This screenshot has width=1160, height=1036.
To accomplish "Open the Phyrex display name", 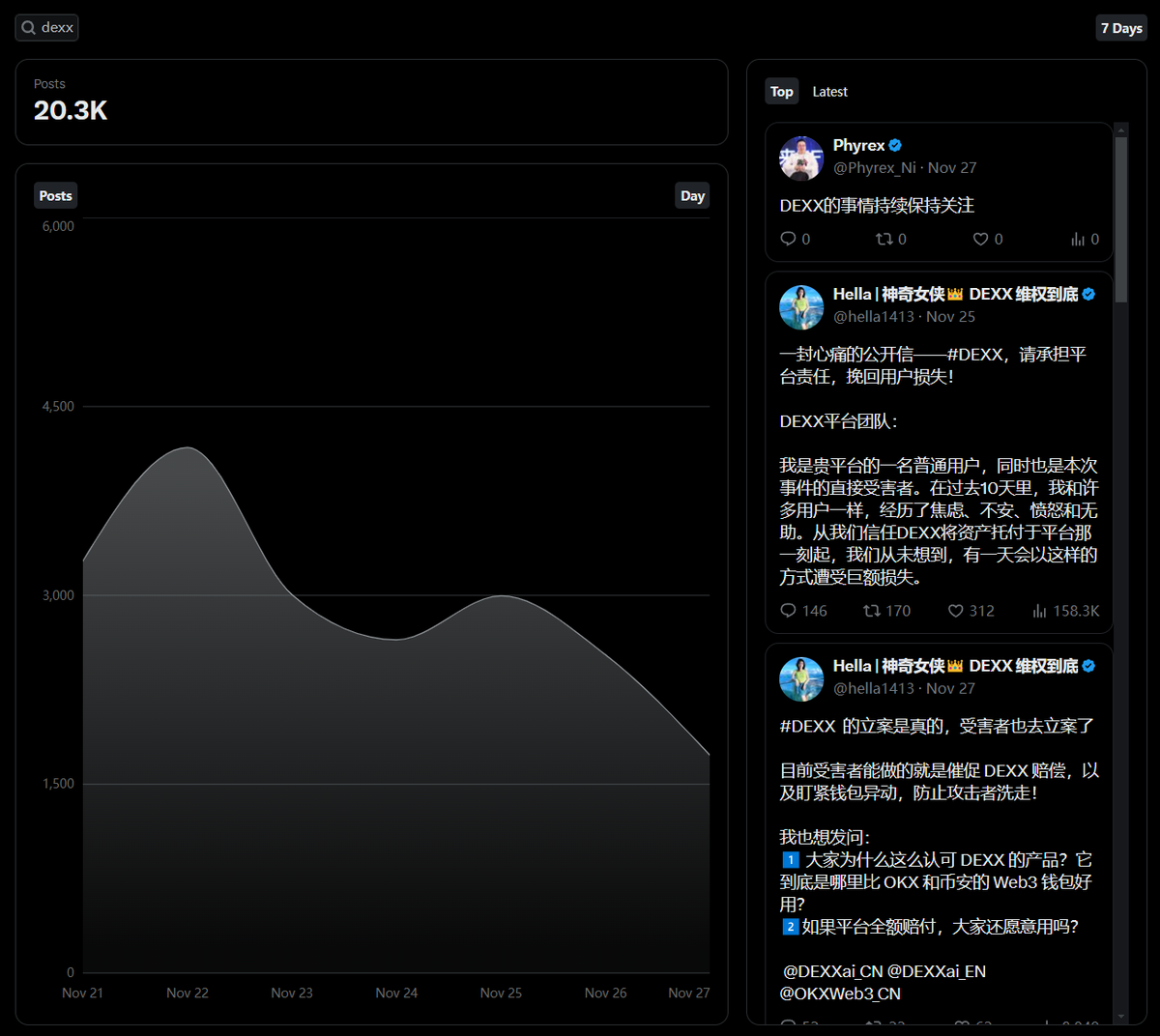I will [x=858, y=146].
